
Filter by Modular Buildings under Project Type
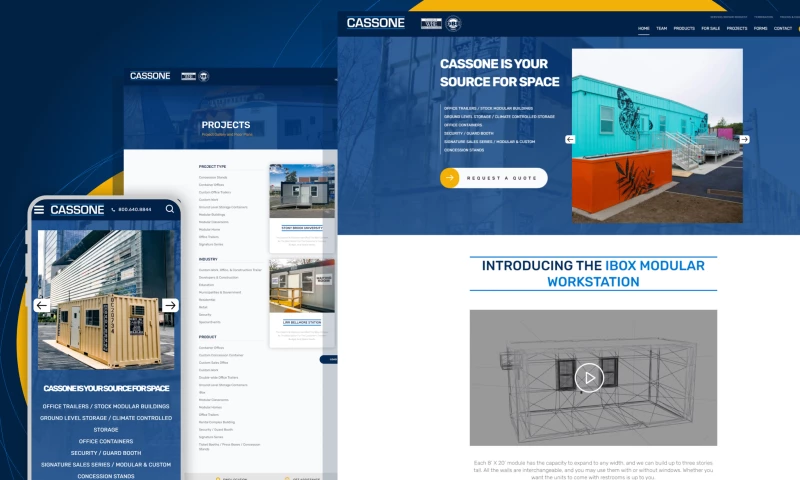click(x=212, y=215)
